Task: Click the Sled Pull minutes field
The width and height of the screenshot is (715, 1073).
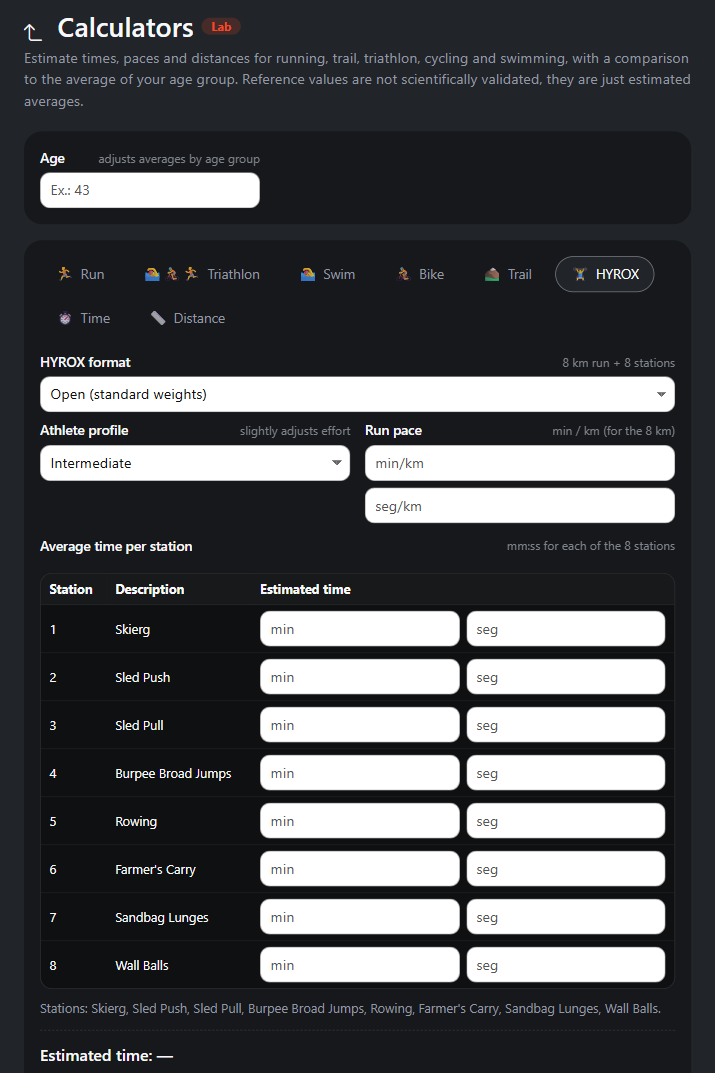Action: click(359, 725)
